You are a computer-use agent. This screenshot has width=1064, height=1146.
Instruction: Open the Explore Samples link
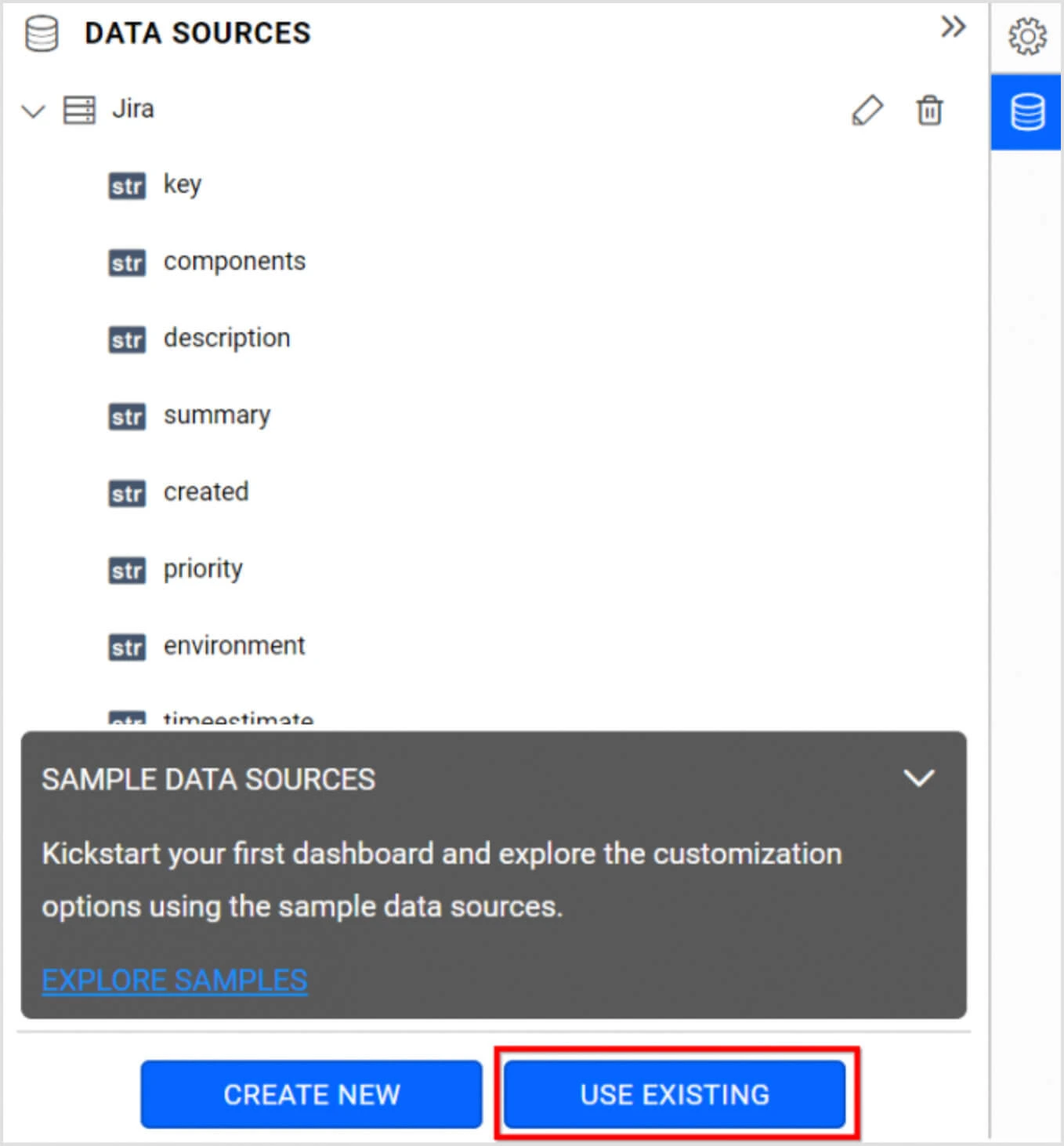(174, 980)
